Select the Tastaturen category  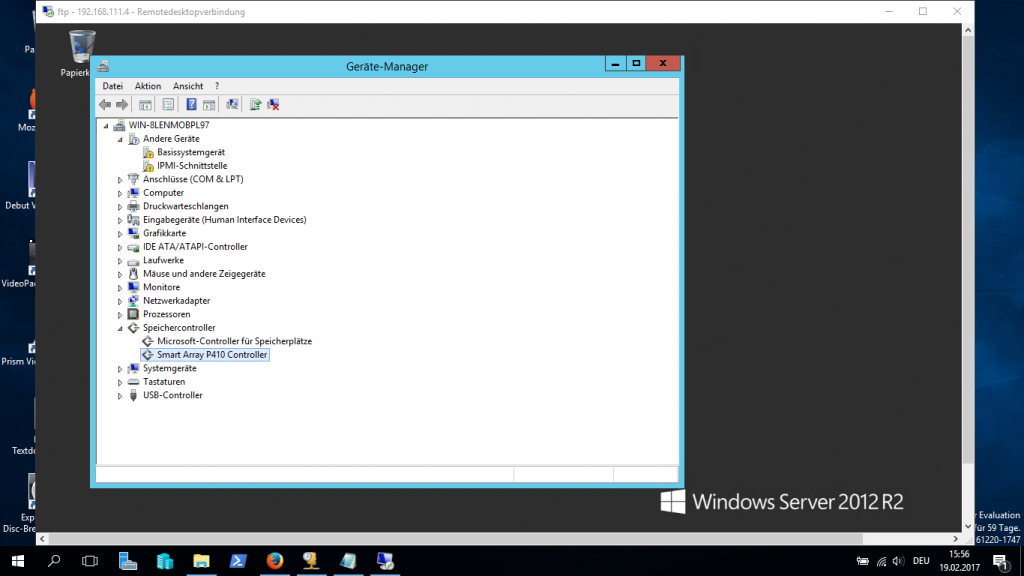(x=164, y=382)
